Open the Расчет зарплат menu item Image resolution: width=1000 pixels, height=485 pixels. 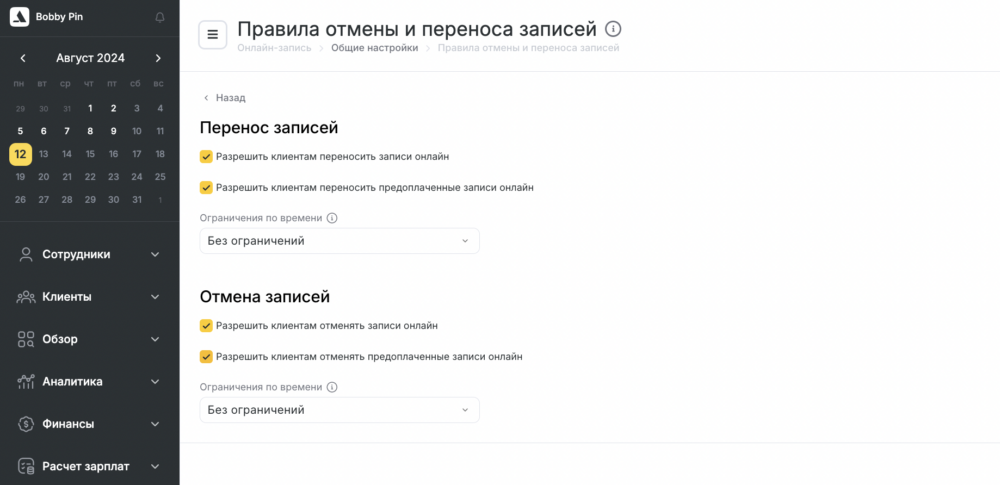point(89,466)
